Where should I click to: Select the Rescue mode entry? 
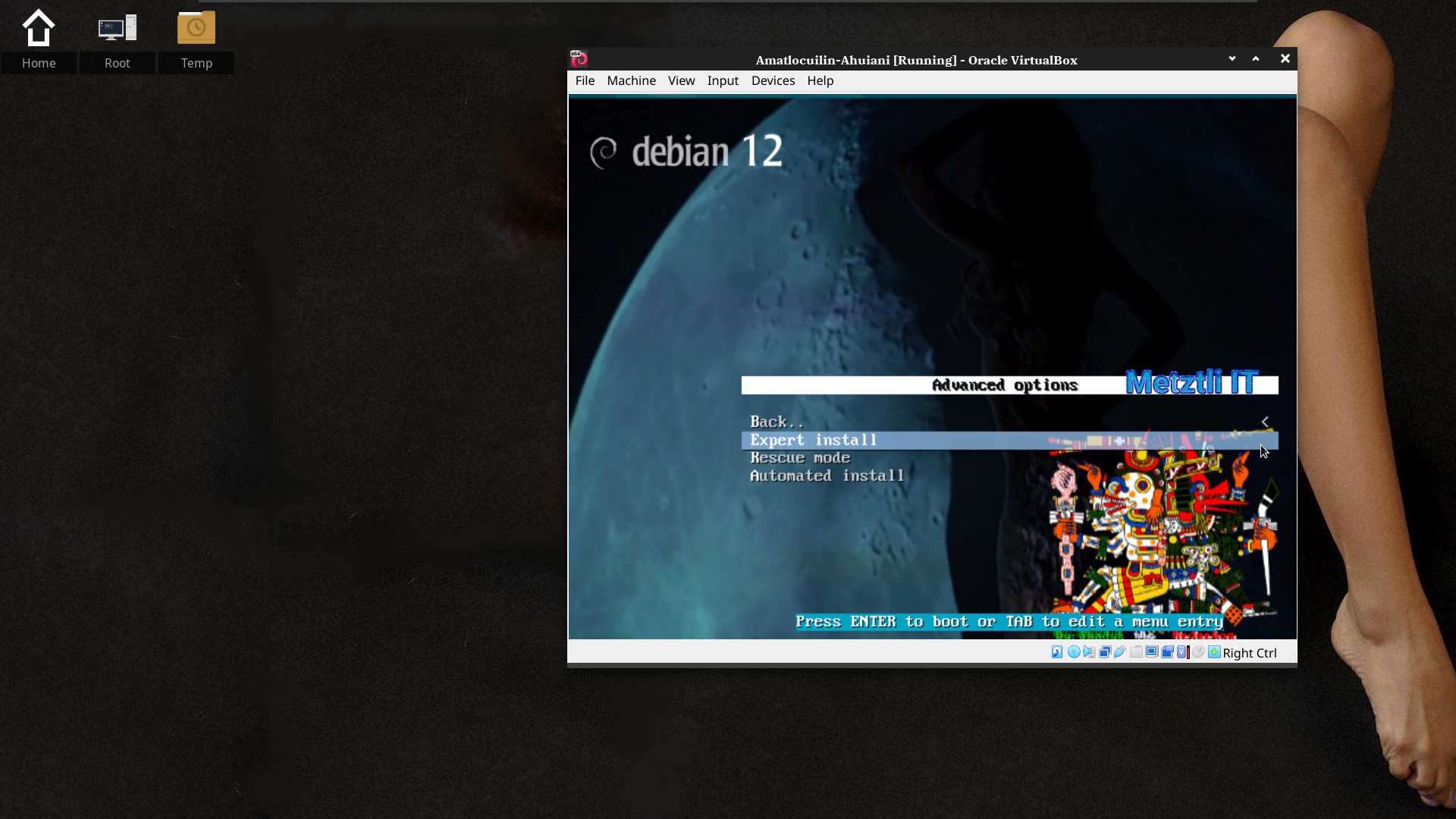coord(1009,458)
